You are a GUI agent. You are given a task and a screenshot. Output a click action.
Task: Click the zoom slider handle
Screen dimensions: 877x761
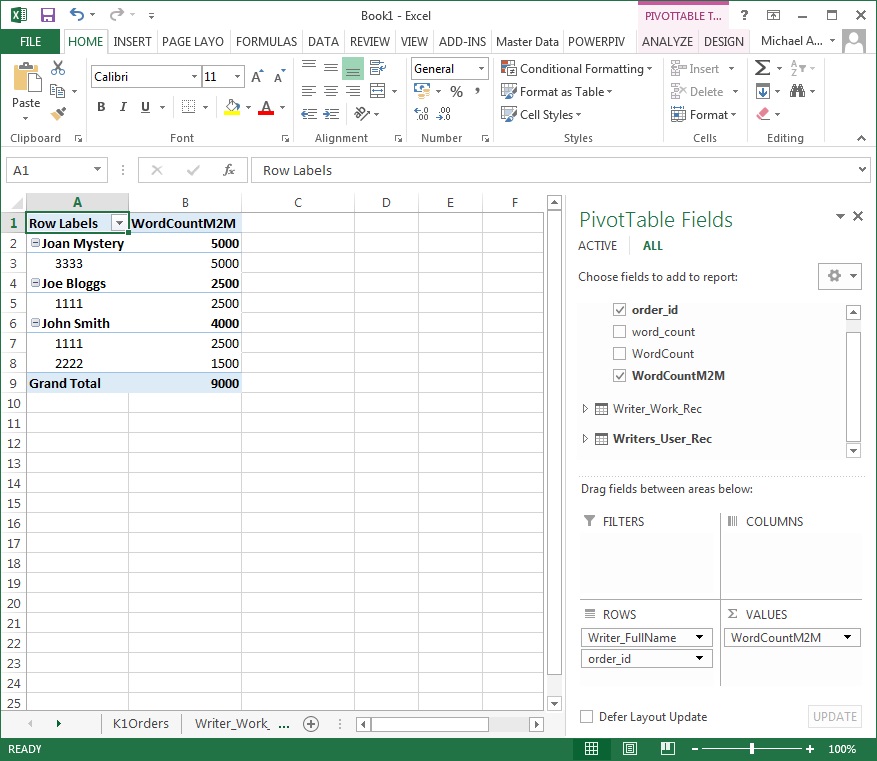click(752, 748)
